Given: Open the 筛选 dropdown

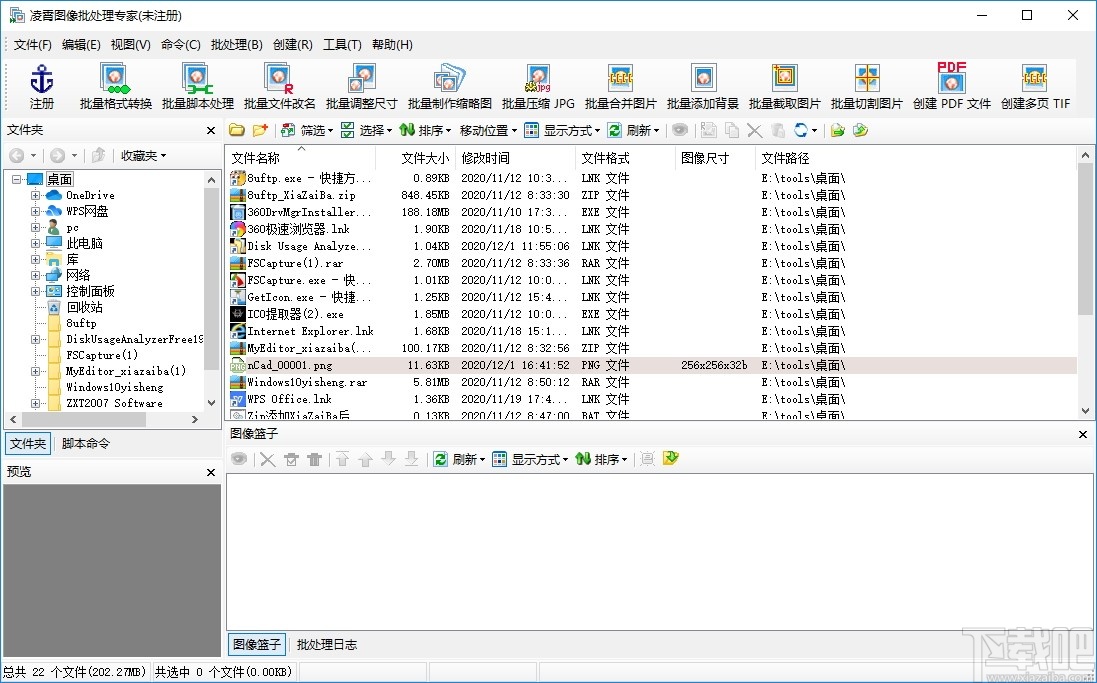Looking at the screenshot, I should (x=307, y=130).
